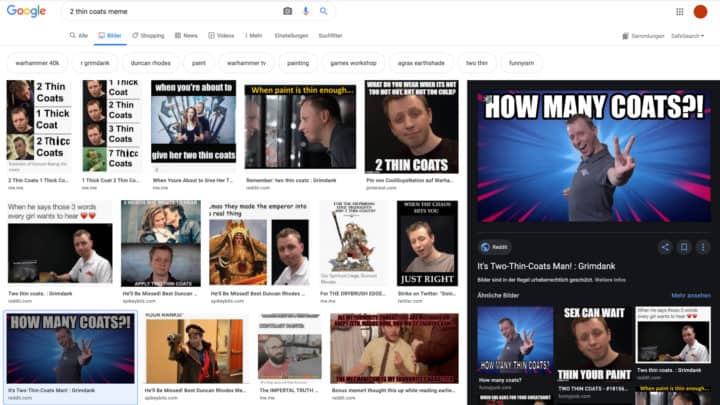This screenshot has height=405, width=720.
Task: Open Sammlungen collections
Action: click(x=643, y=36)
